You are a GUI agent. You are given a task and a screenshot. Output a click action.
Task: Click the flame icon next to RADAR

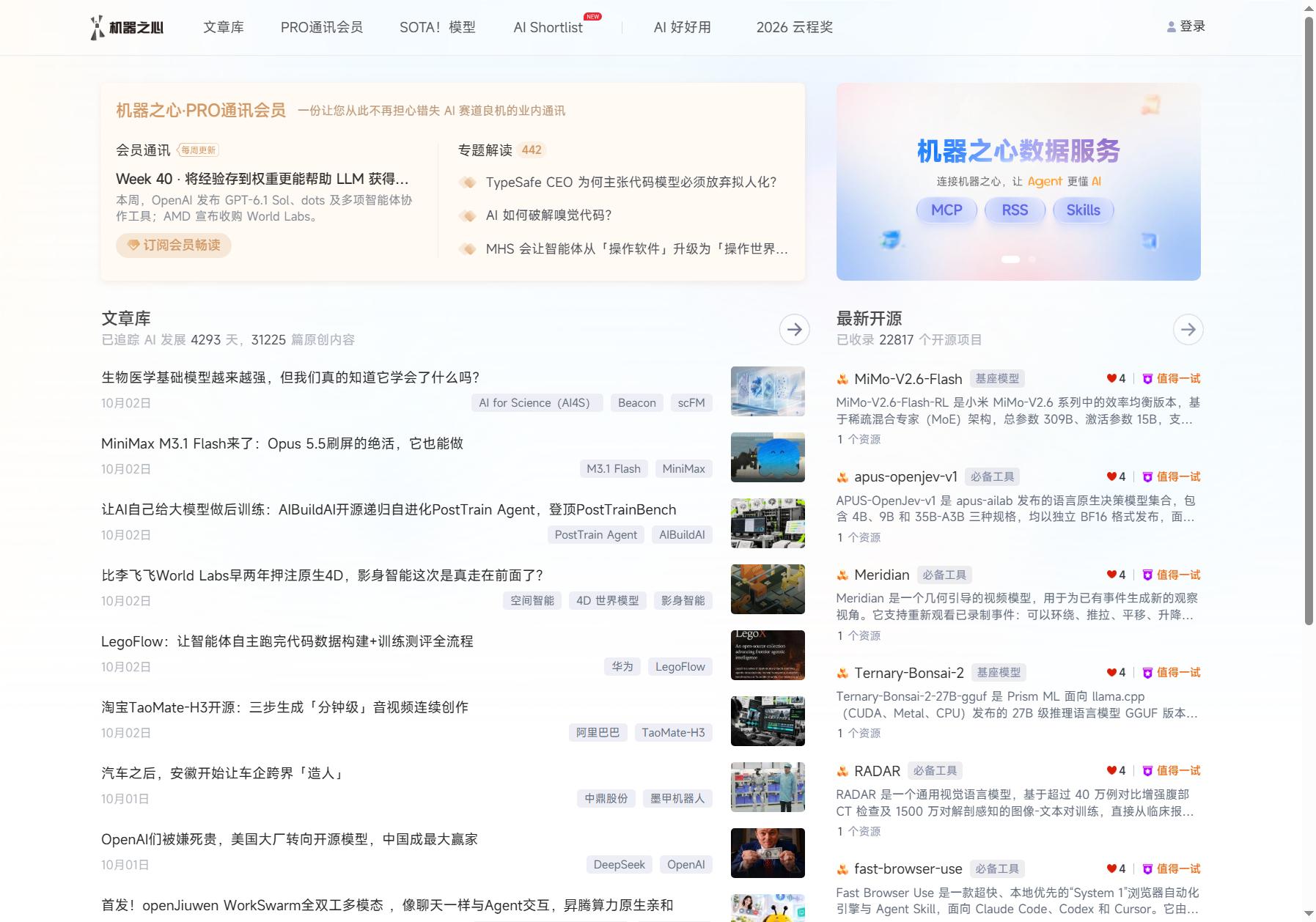(x=842, y=771)
